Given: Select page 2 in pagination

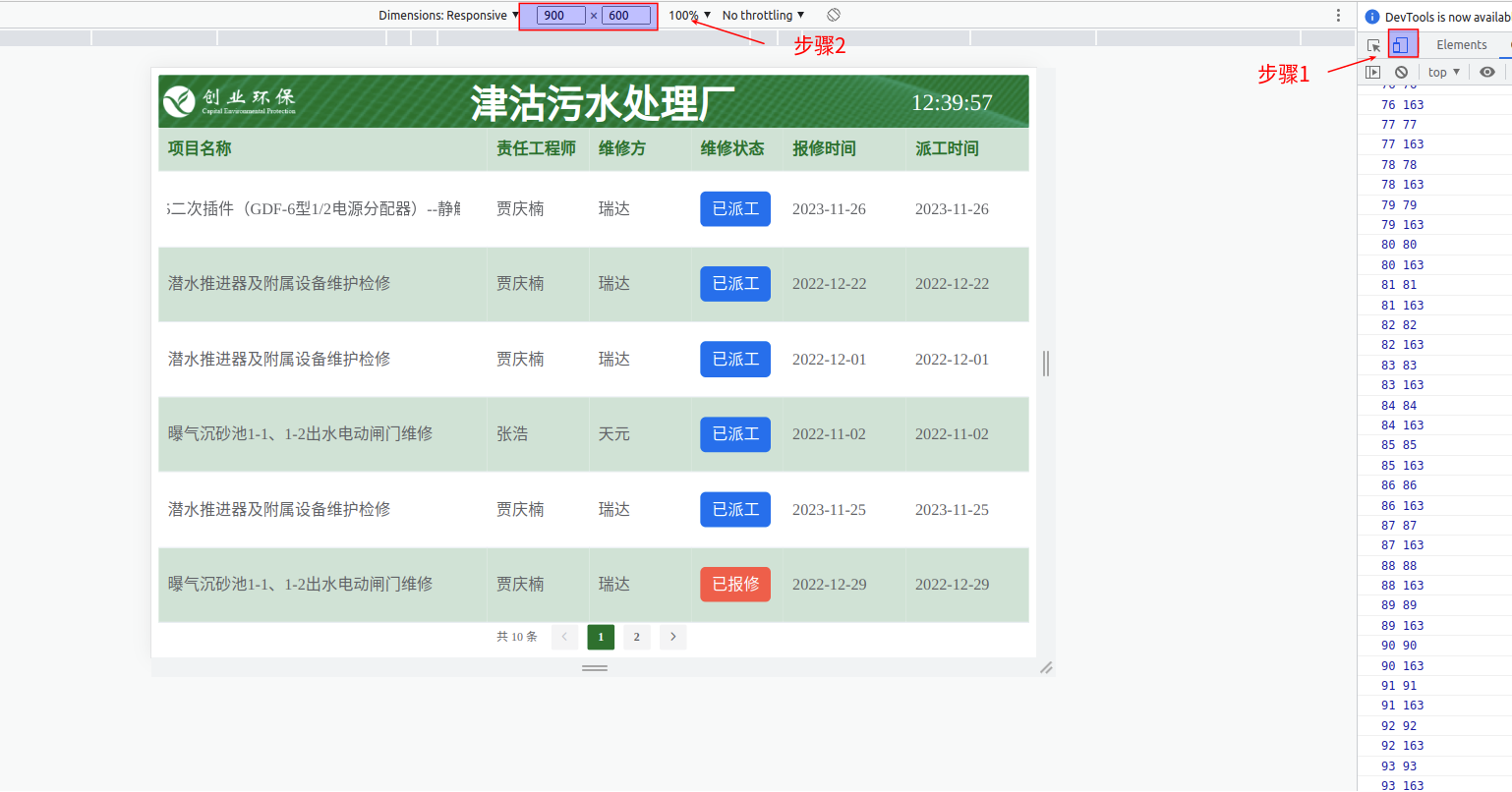Looking at the screenshot, I should [636, 637].
